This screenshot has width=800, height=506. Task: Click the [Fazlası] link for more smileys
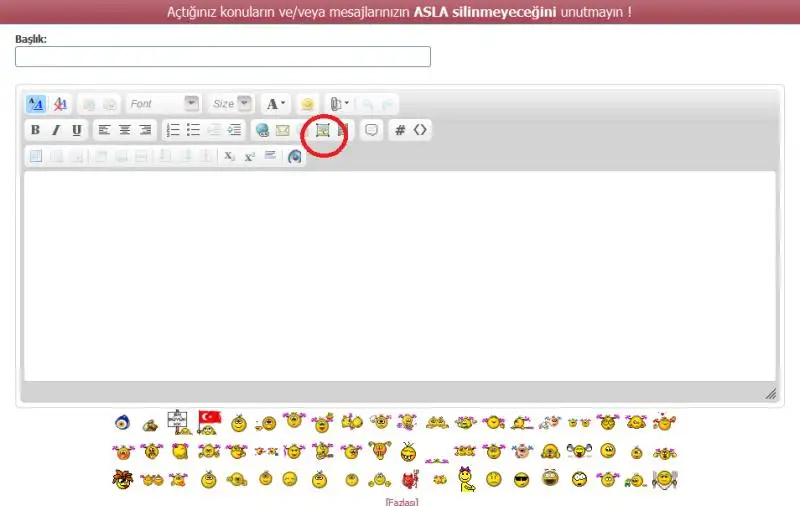point(402,501)
